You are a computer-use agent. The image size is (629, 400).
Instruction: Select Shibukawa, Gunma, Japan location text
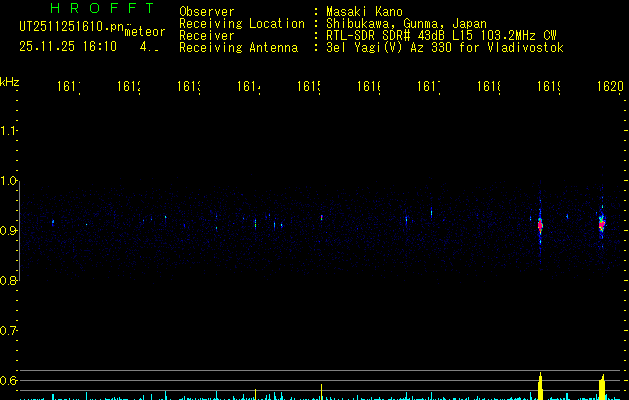[x=406, y=24]
